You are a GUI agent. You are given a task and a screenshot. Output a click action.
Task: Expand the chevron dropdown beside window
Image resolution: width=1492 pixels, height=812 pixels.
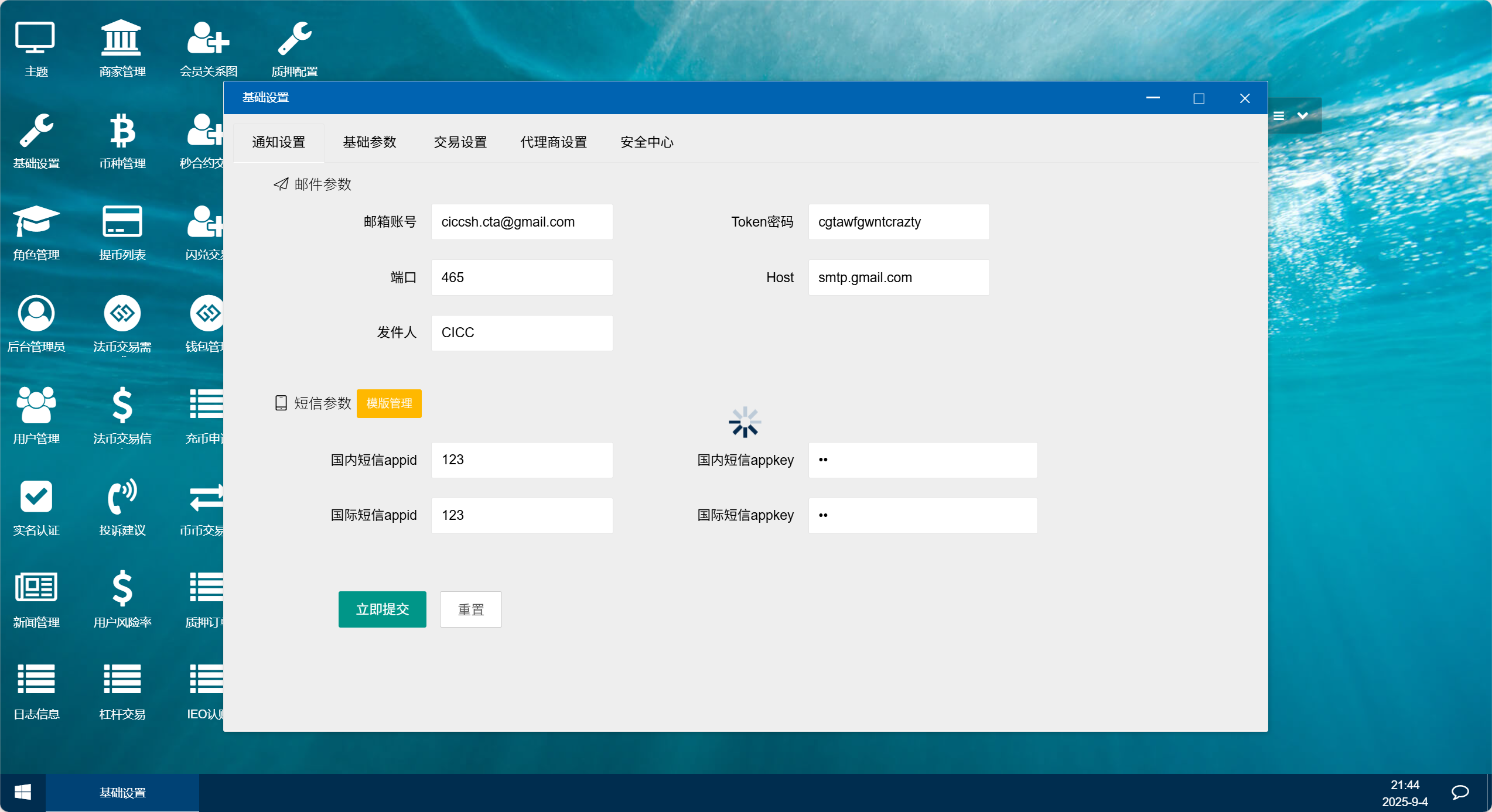pos(1303,115)
